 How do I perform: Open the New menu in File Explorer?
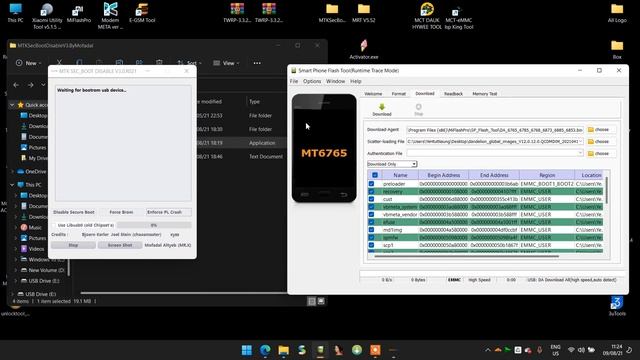tap(28, 63)
